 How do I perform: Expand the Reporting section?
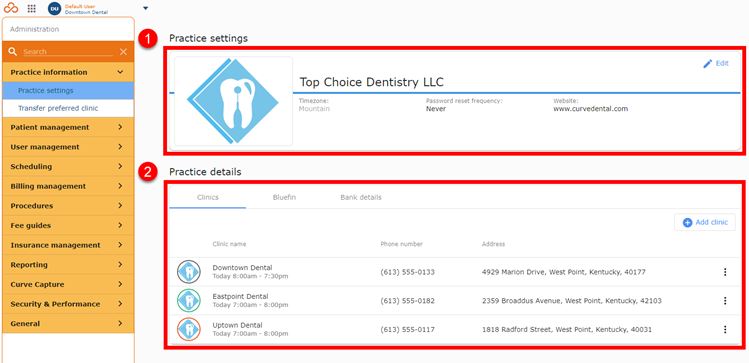68,265
